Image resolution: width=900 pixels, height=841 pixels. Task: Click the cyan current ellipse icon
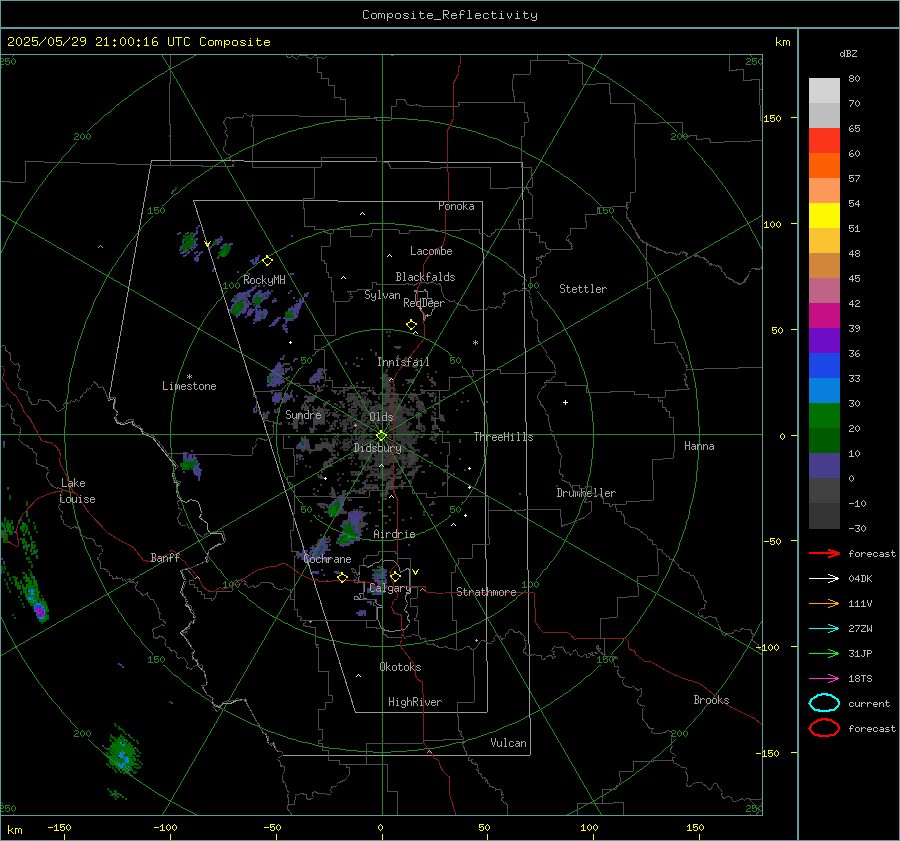824,703
